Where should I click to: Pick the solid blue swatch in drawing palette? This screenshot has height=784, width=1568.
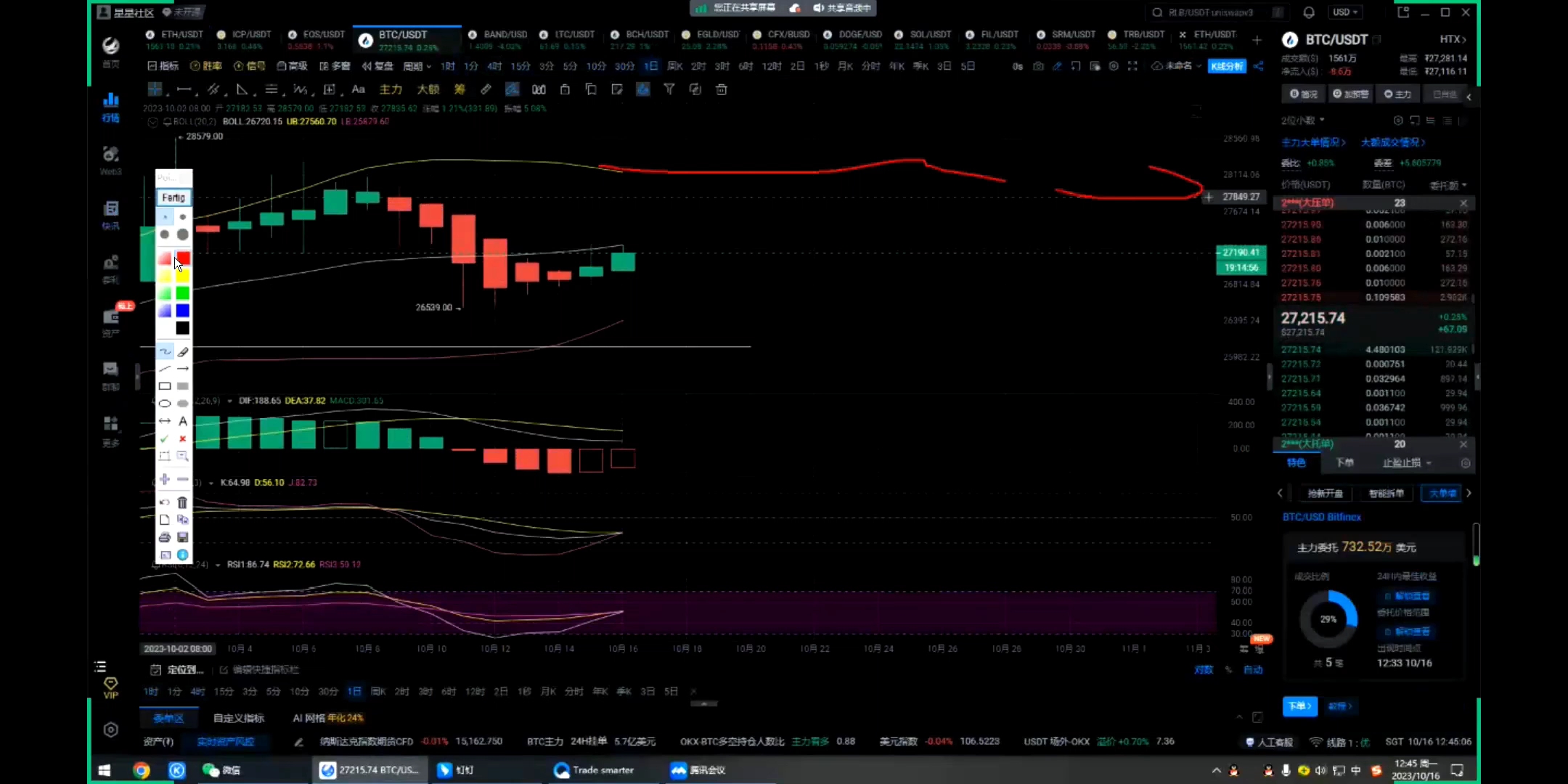pos(183,311)
